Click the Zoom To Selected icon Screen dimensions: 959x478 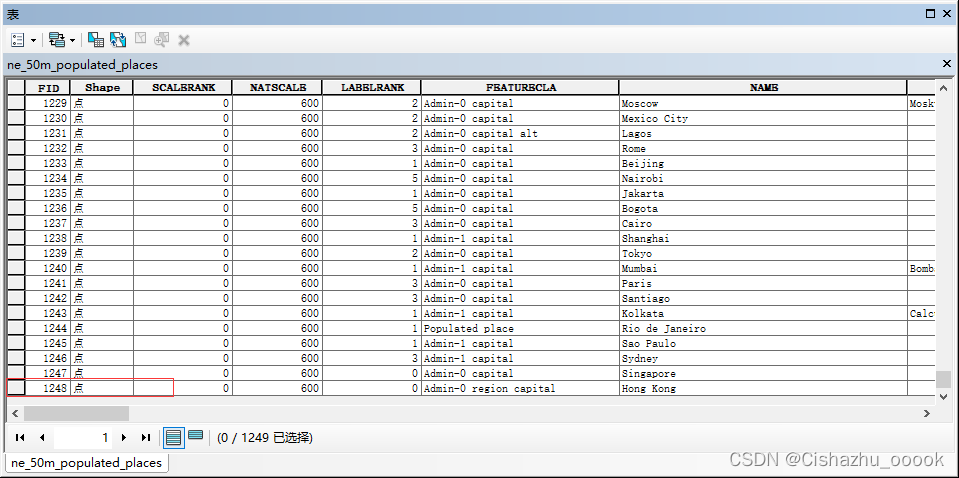(161, 40)
